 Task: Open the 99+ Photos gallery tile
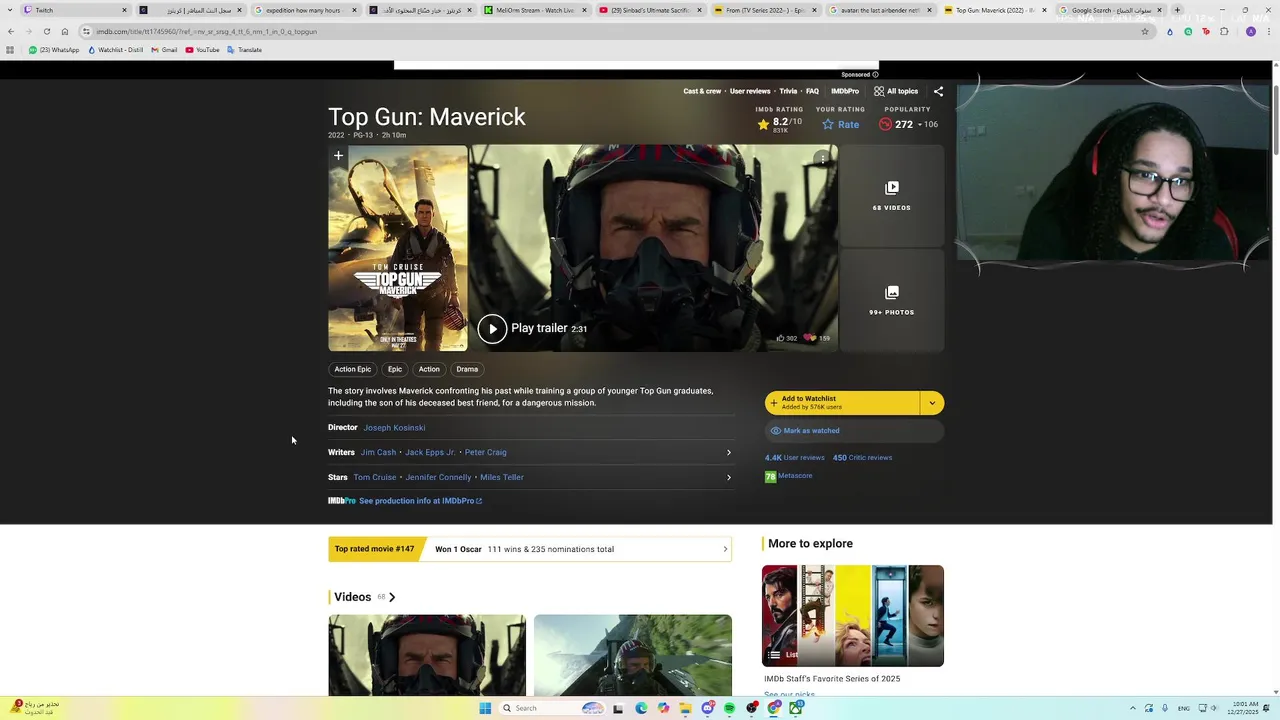(x=891, y=301)
